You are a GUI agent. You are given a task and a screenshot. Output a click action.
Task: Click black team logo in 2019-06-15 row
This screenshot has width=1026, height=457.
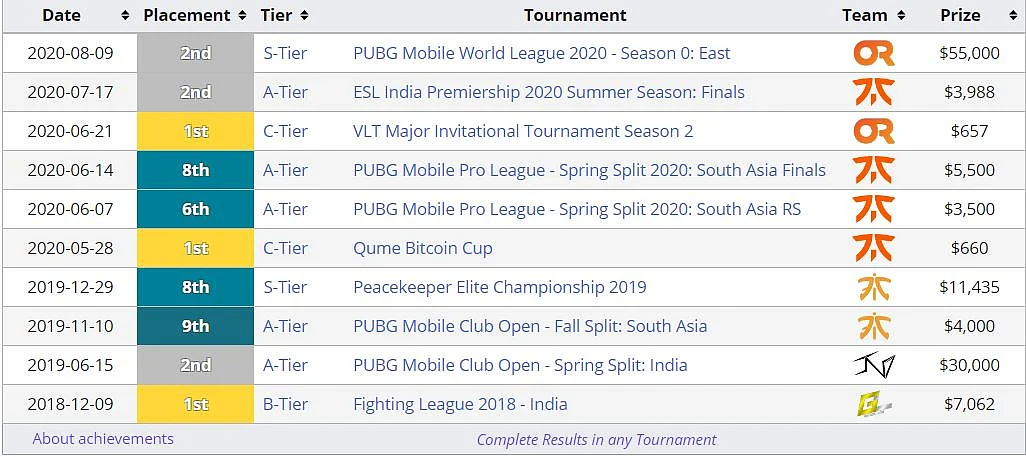click(x=874, y=365)
